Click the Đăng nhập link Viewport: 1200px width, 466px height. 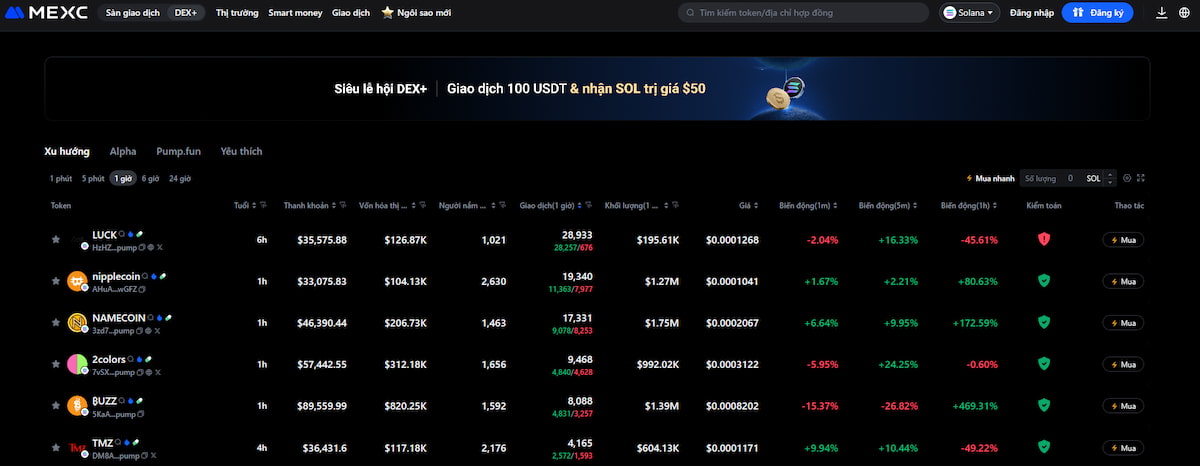pyautogui.click(x=1032, y=13)
